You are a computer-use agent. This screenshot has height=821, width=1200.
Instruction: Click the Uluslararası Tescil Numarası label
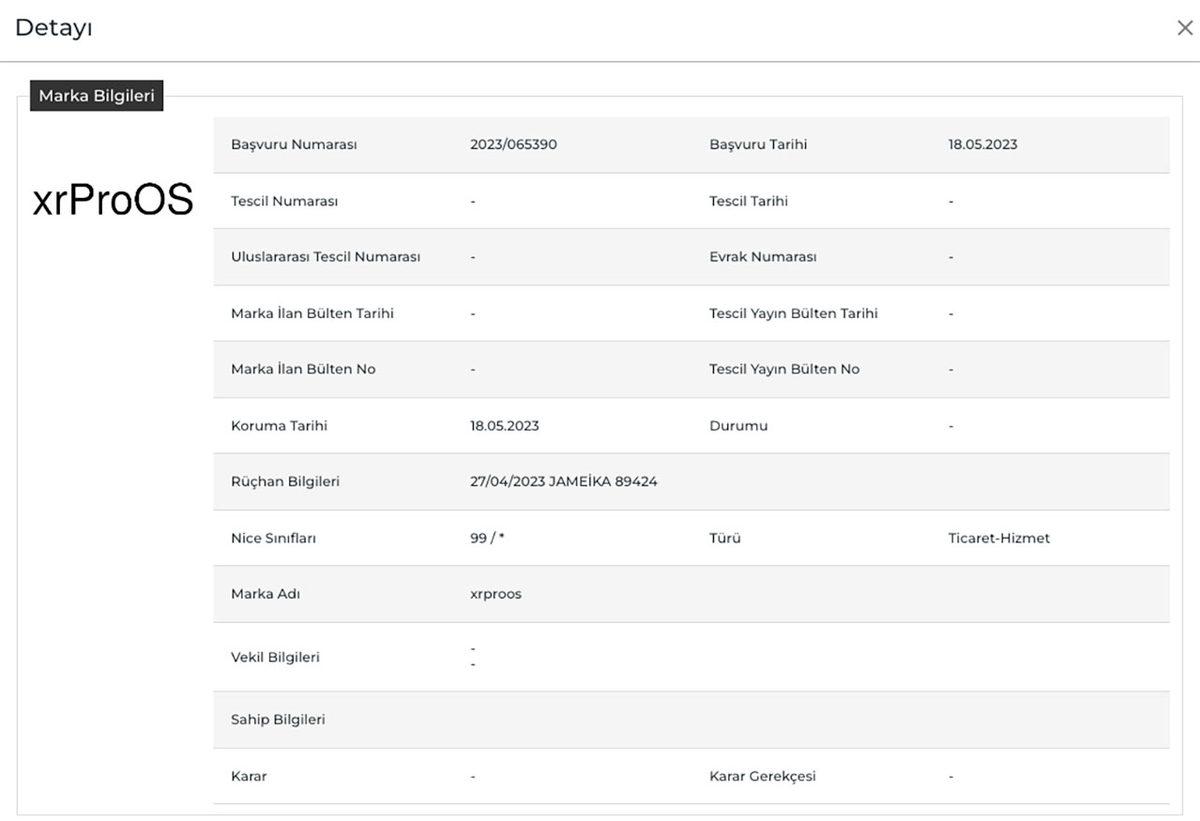(325, 257)
